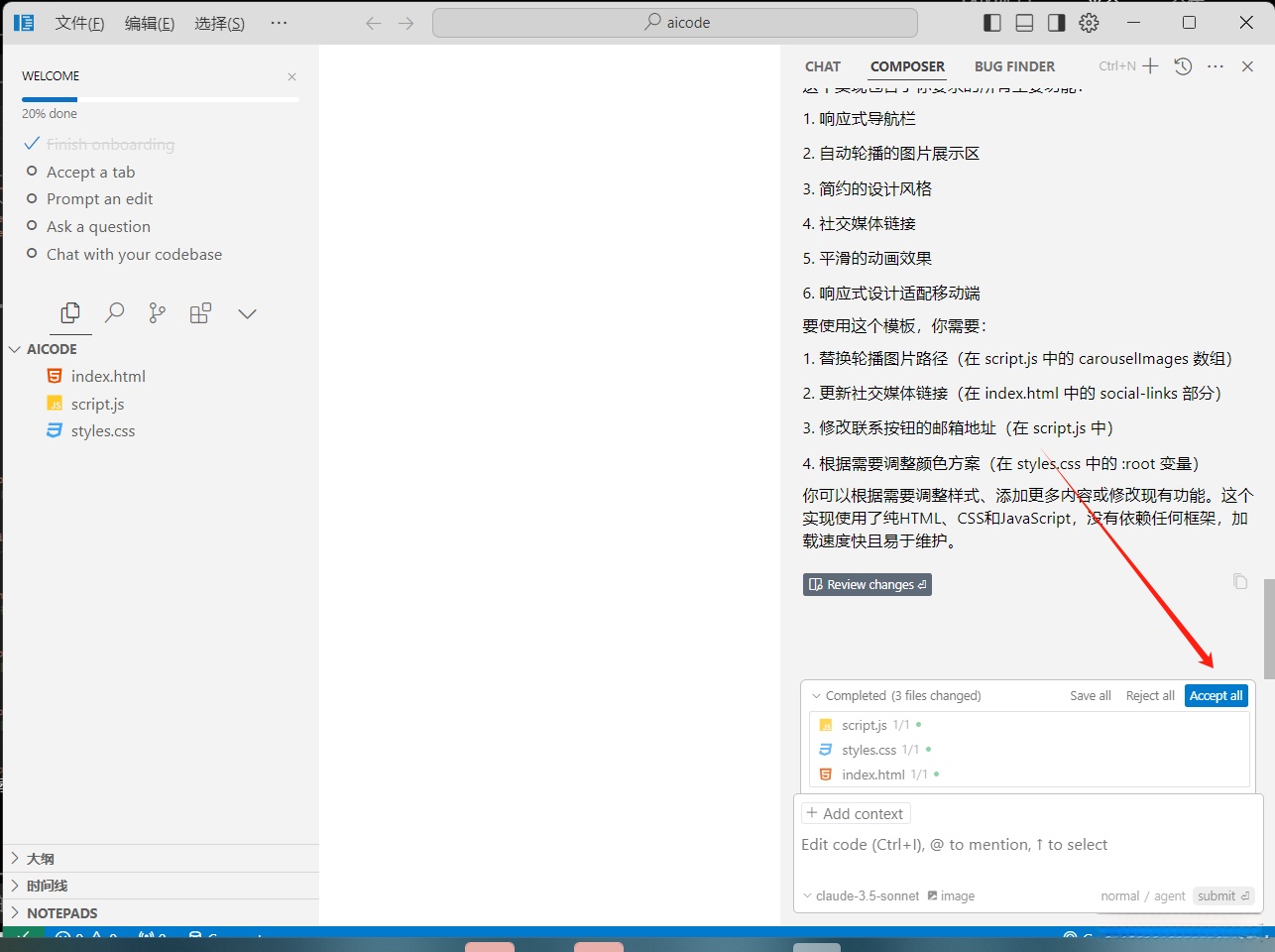The image size is (1275, 952).
Task: Click the Save all button
Action: pos(1091,696)
